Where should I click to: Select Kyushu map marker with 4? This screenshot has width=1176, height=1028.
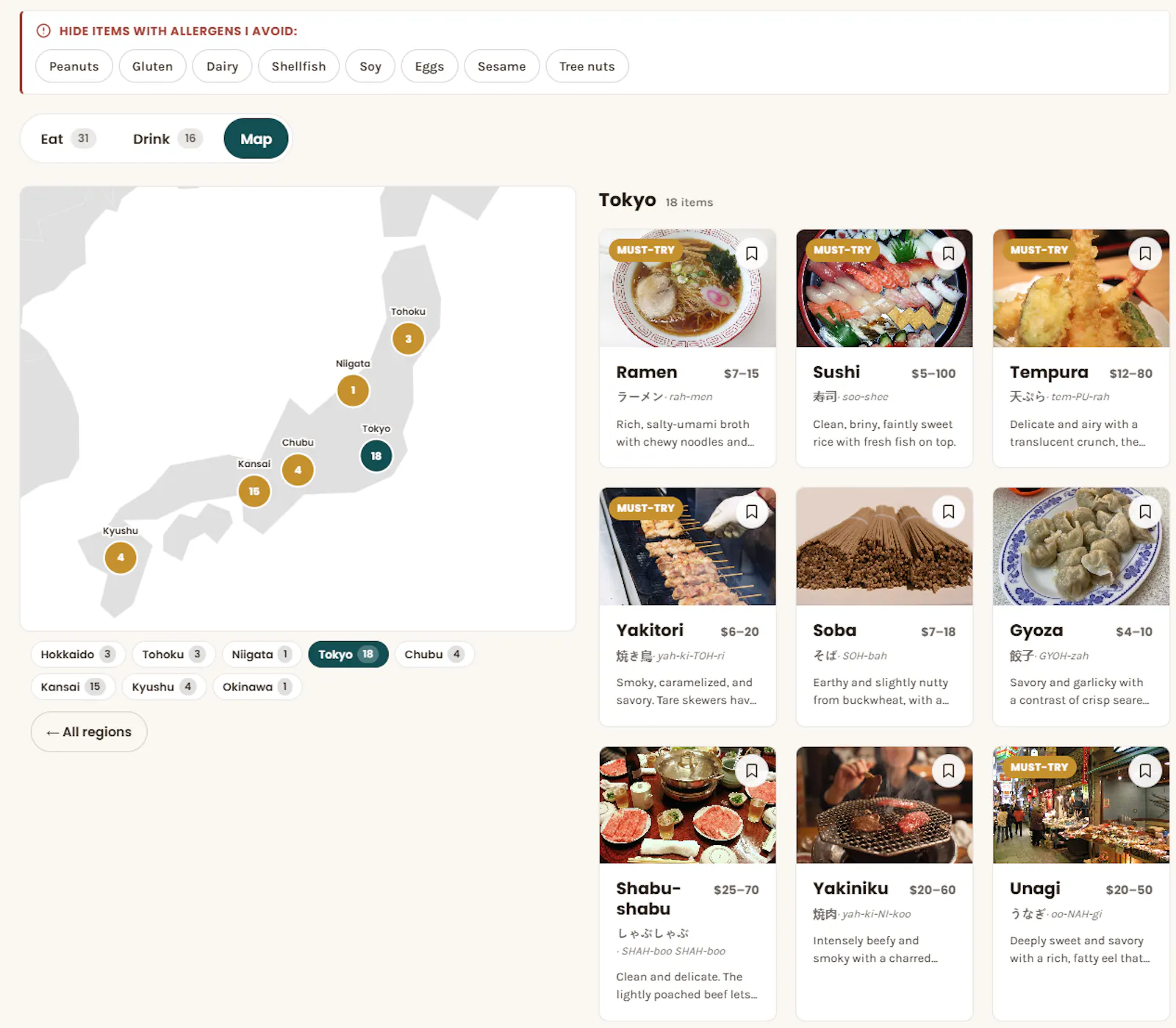(121, 557)
